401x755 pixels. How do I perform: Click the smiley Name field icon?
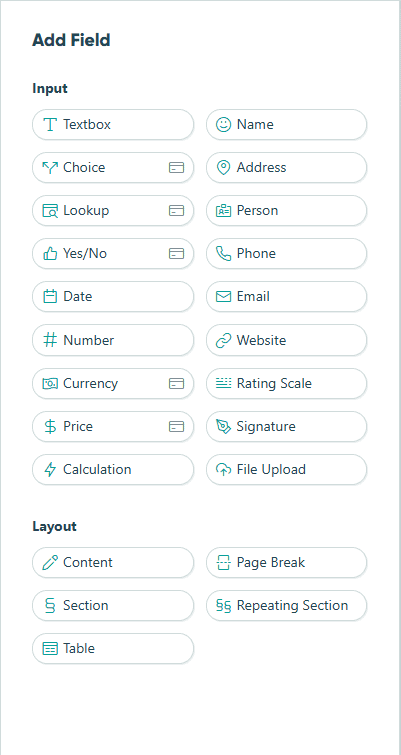pyautogui.click(x=223, y=124)
